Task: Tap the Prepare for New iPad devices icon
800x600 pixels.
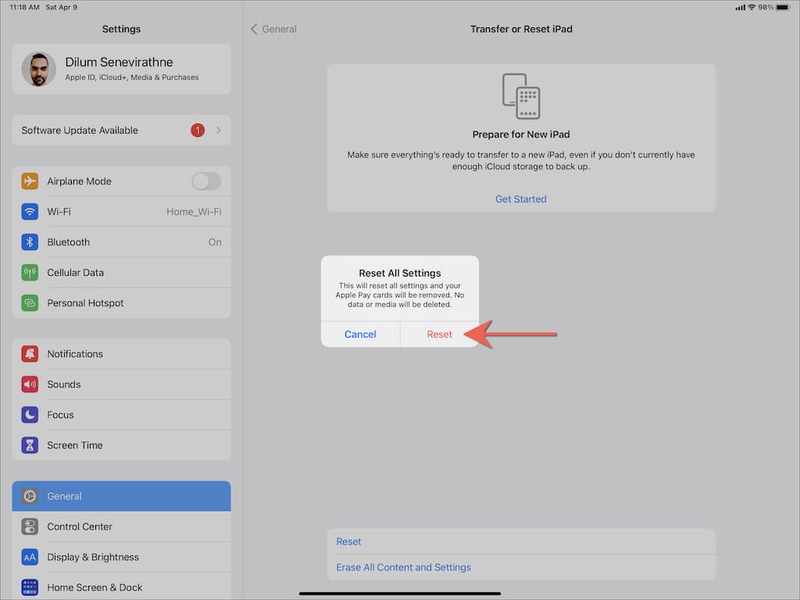Action: [x=521, y=96]
